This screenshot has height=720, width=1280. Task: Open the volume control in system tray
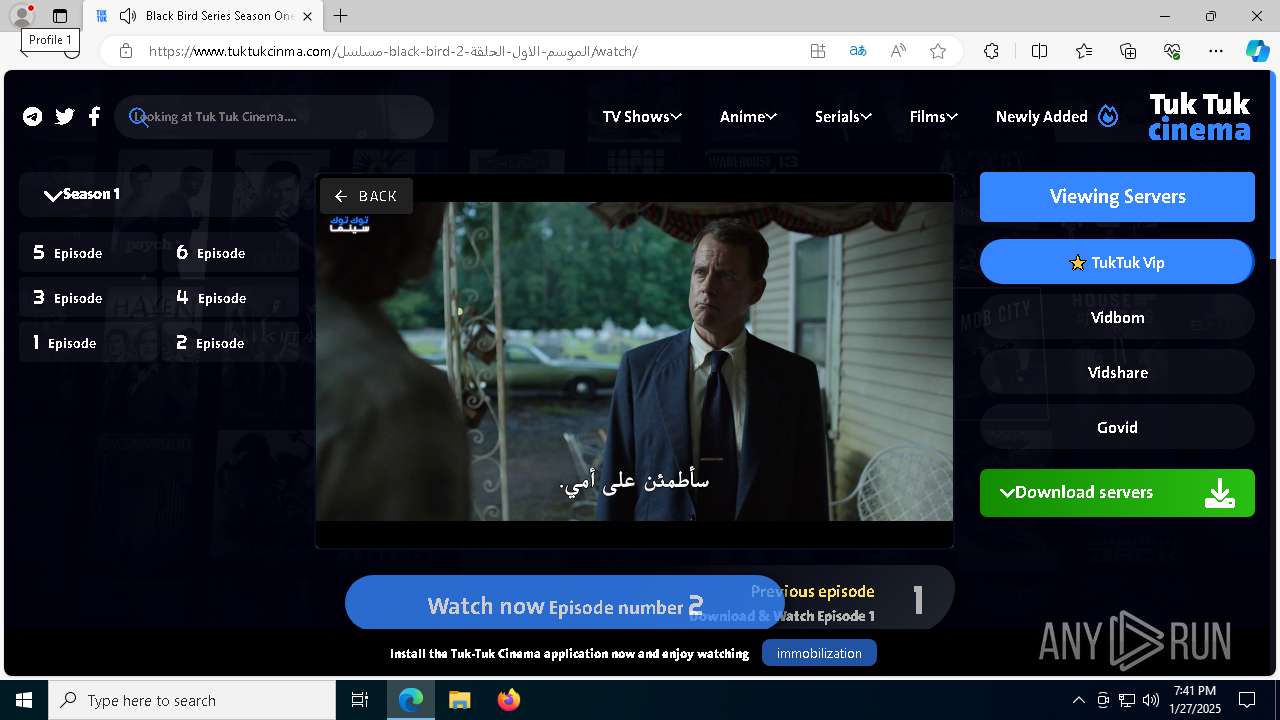[x=1150, y=700]
